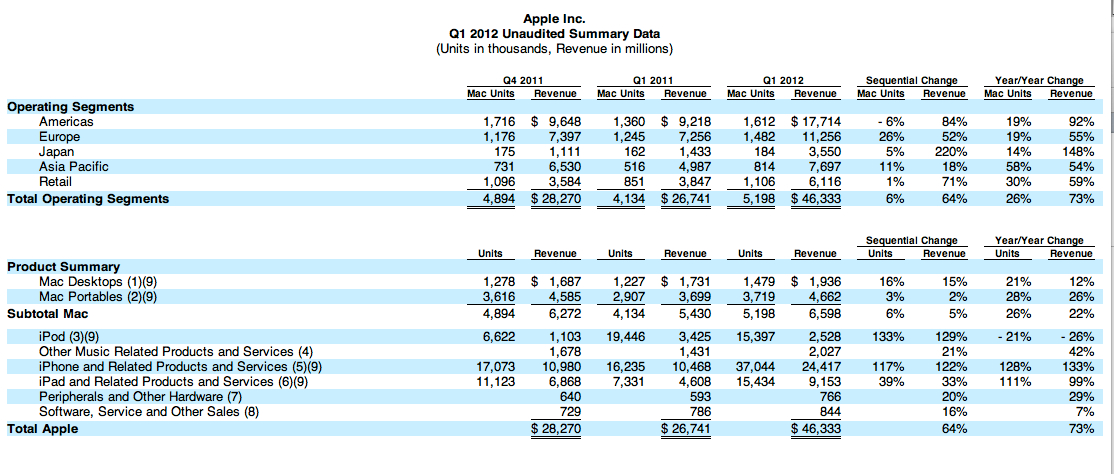Click Mac Desktops Q1 2012 revenue $1,936
The width and height of the screenshot is (1114, 474).
[x=816, y=281]
